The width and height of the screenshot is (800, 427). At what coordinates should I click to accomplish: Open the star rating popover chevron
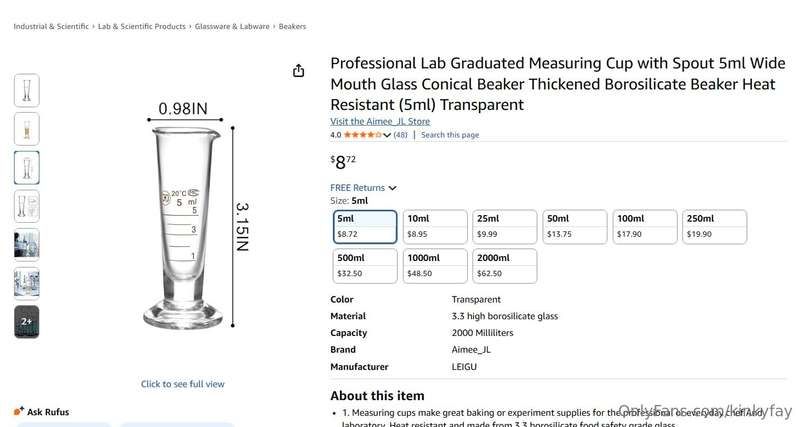(x=387, y=135)
